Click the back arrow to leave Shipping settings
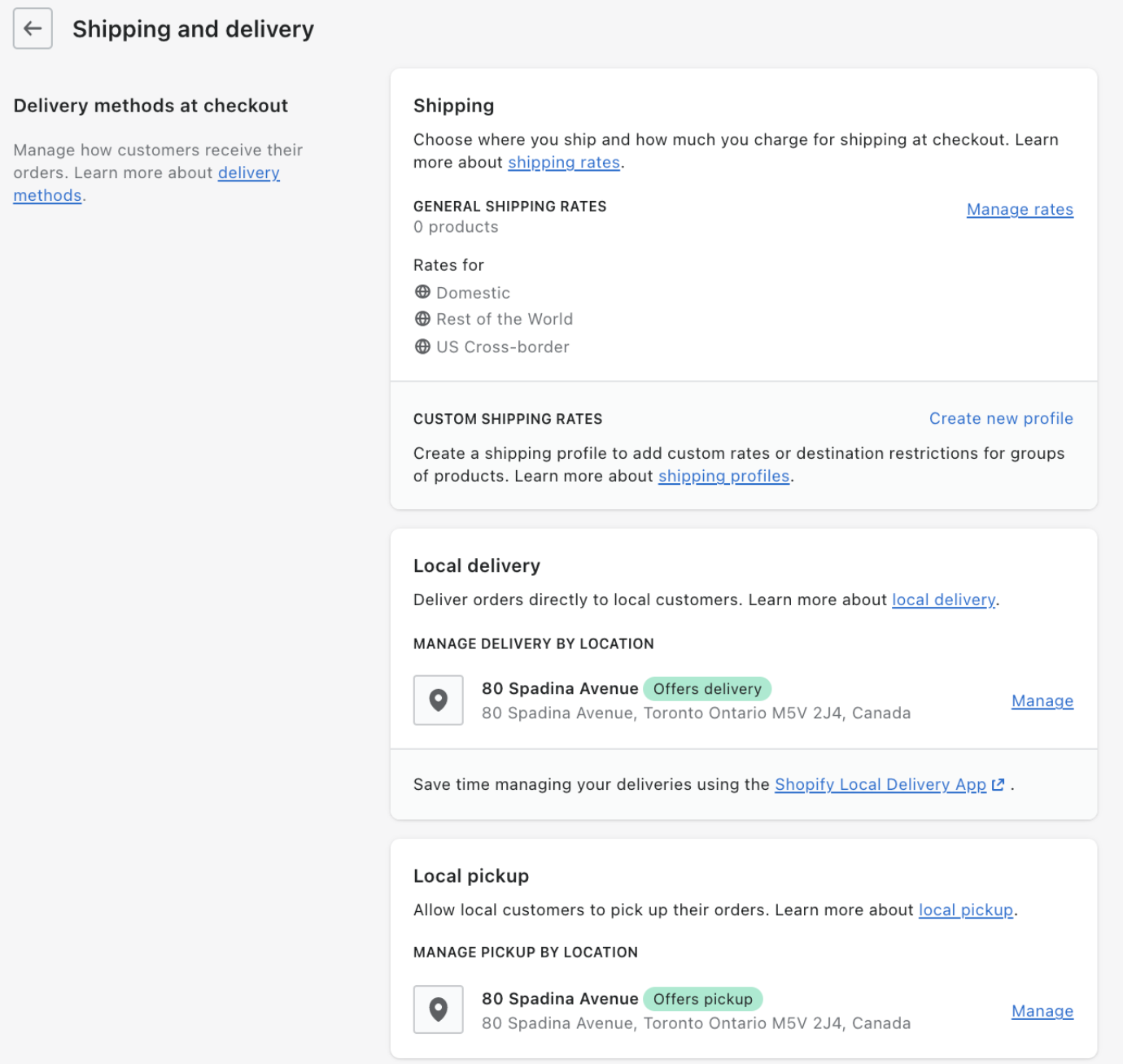This screenshot has width=1123, height=1064. tap(32, 28)
